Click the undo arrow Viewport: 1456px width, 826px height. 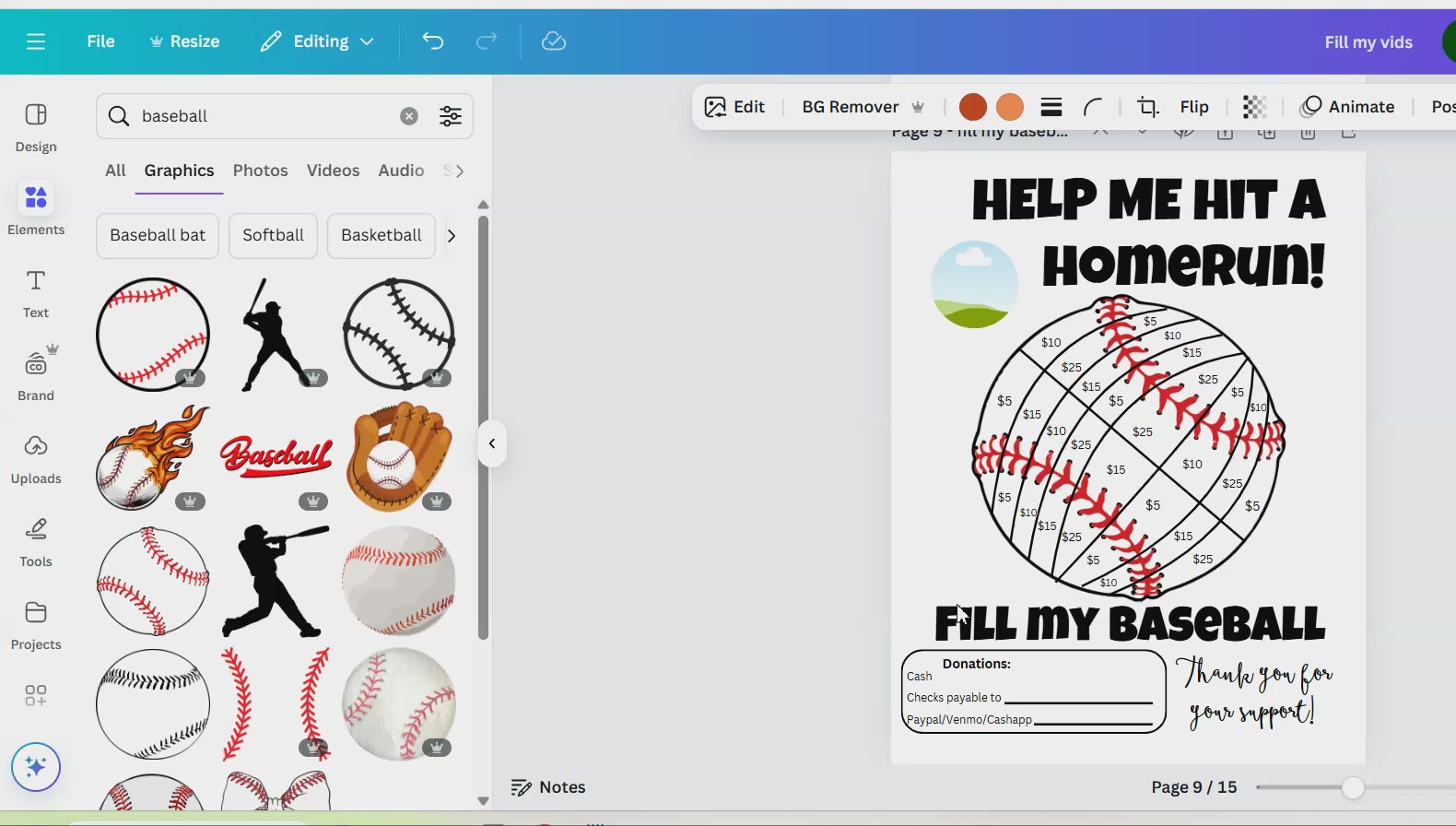pyautogui.click(x=433, y=41)
